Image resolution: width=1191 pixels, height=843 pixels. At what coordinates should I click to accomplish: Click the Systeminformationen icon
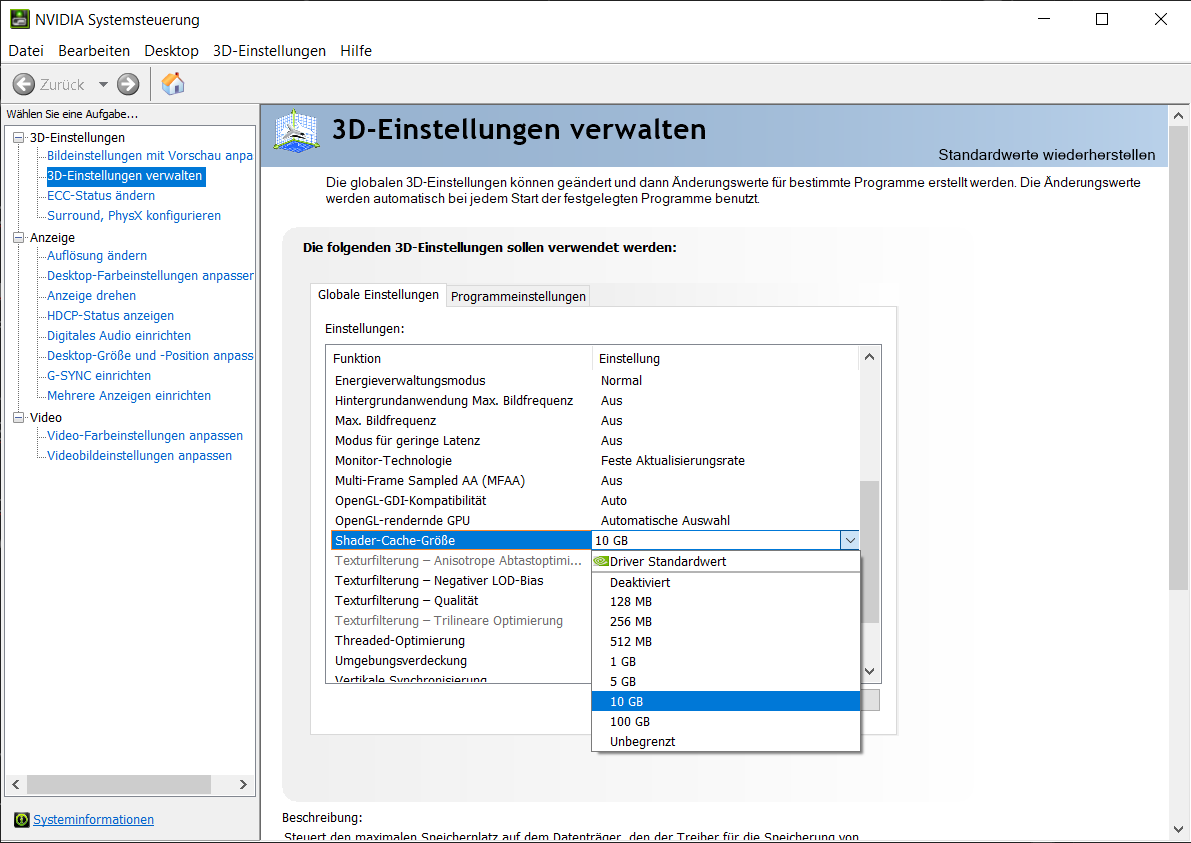22,819
